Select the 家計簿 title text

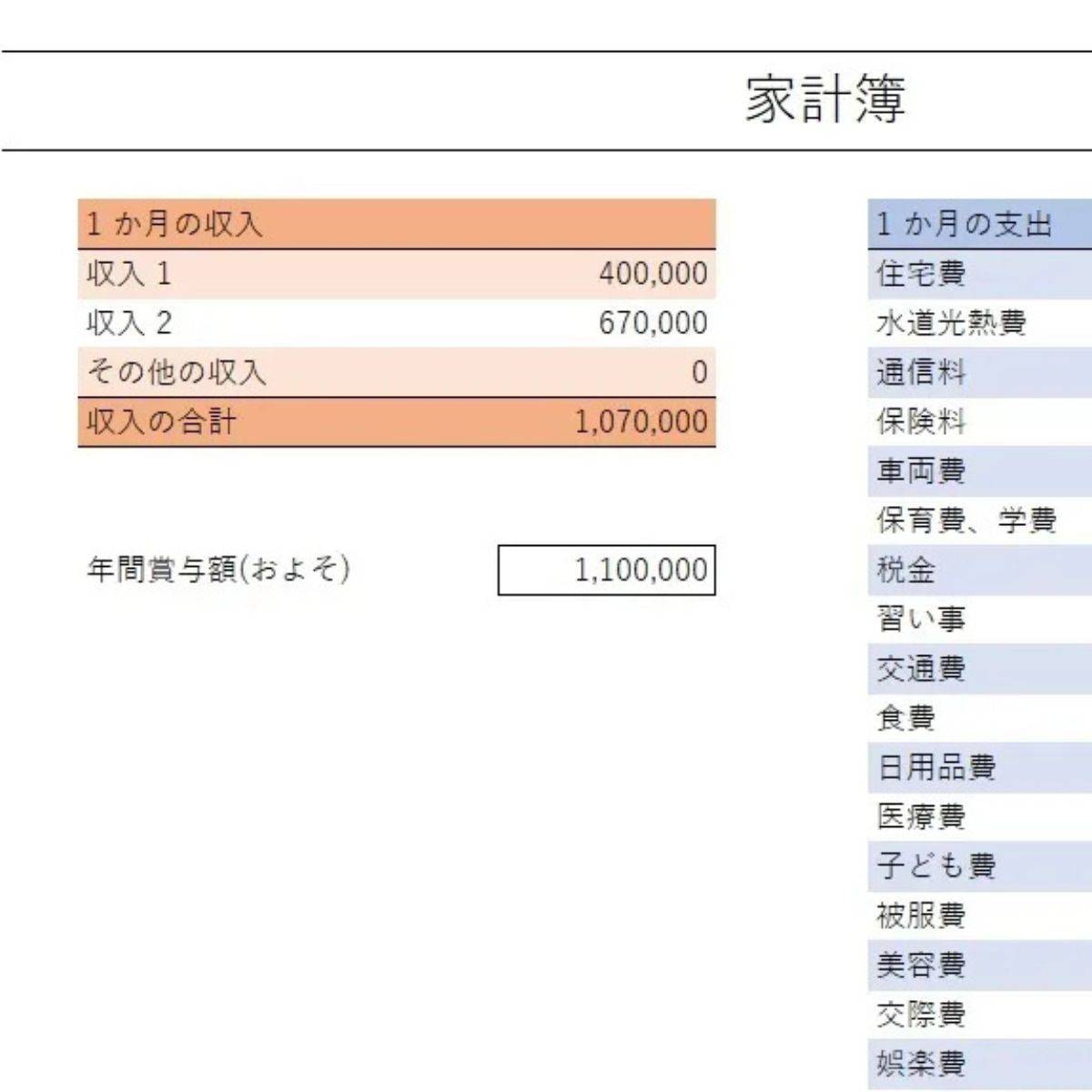[x=825, y=99]
